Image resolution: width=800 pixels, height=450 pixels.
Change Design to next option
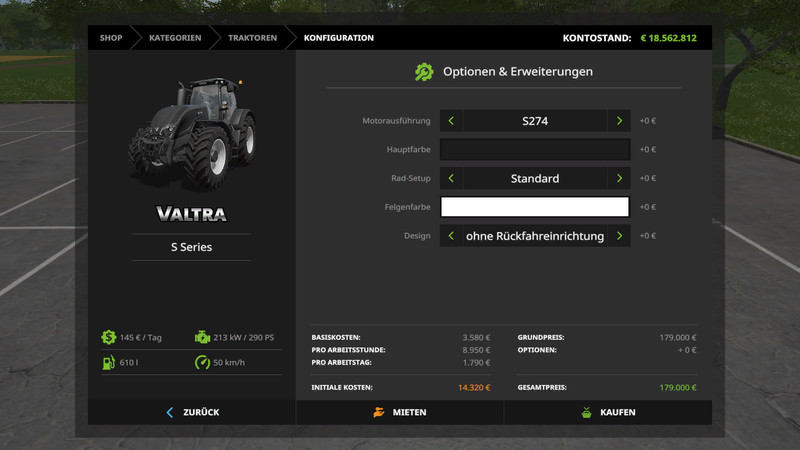pos(619,236)
